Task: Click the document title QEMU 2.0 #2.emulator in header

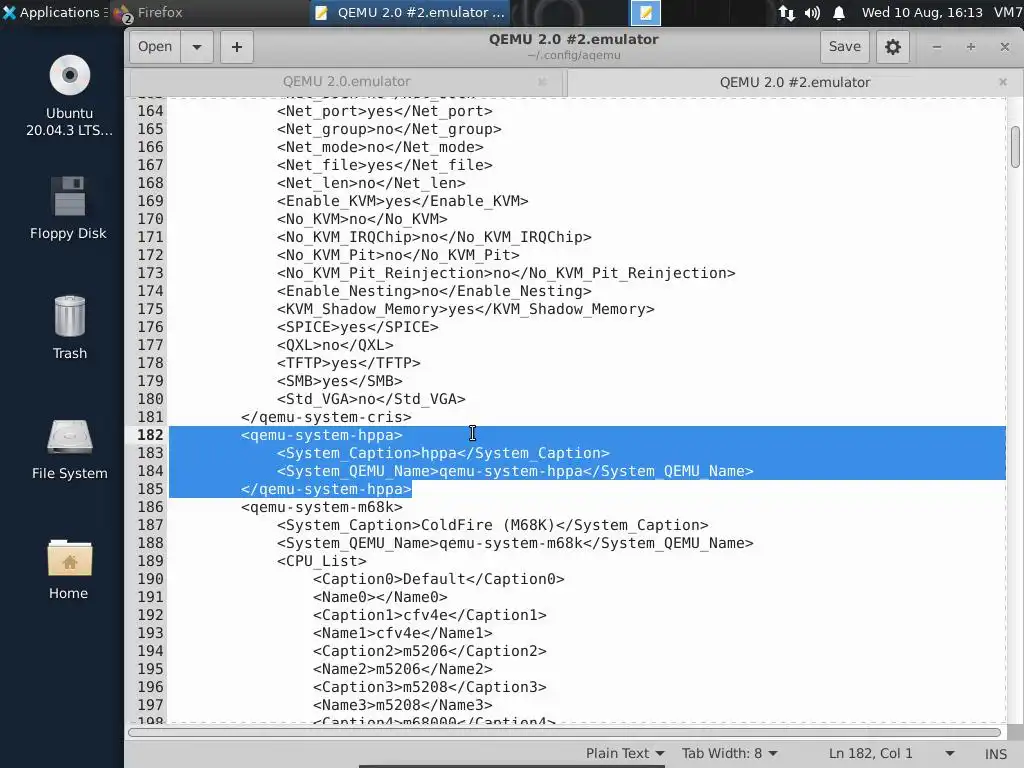Action: click(x=573, y=39)
